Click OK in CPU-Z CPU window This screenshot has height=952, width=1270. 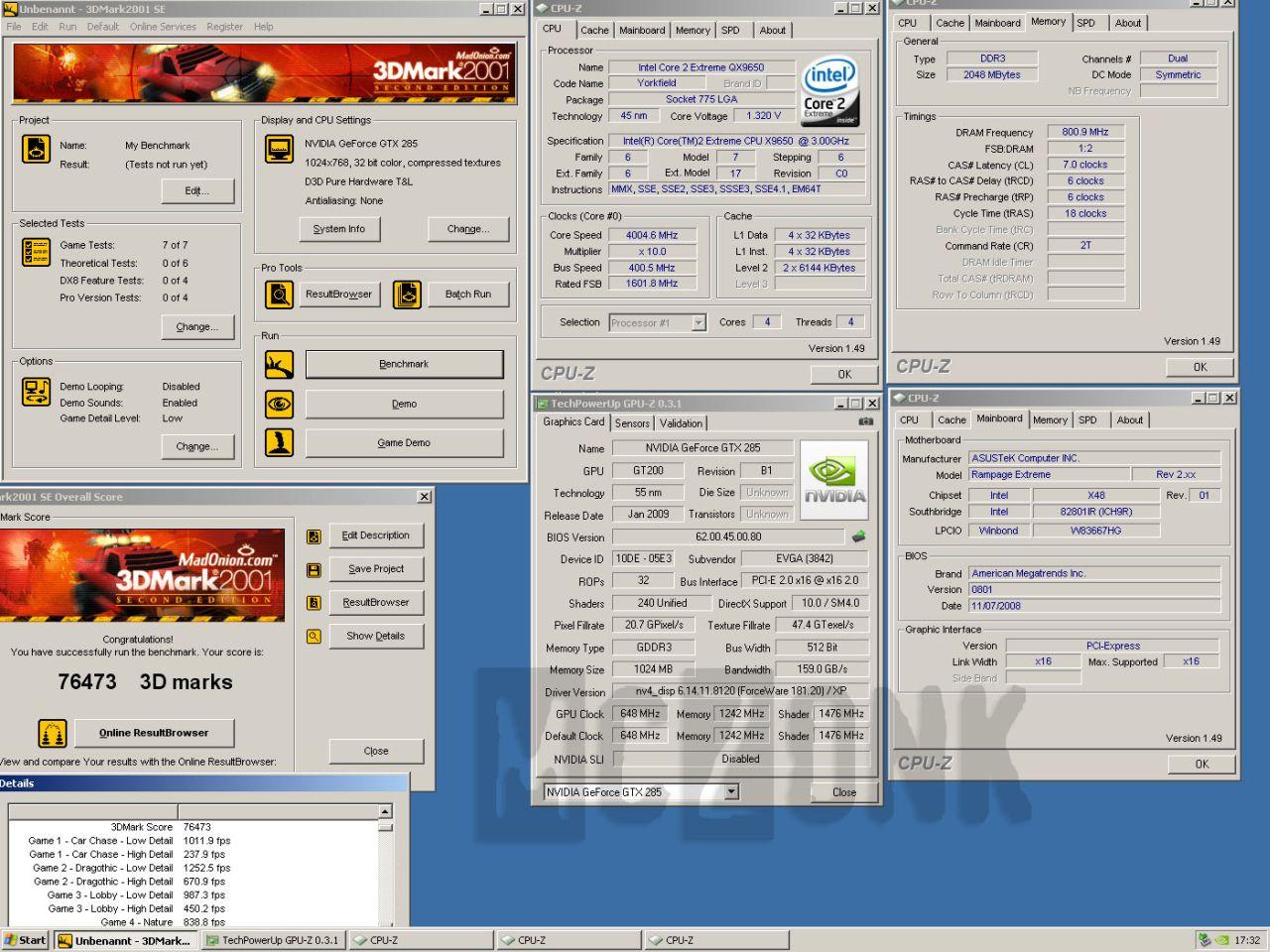844,375
